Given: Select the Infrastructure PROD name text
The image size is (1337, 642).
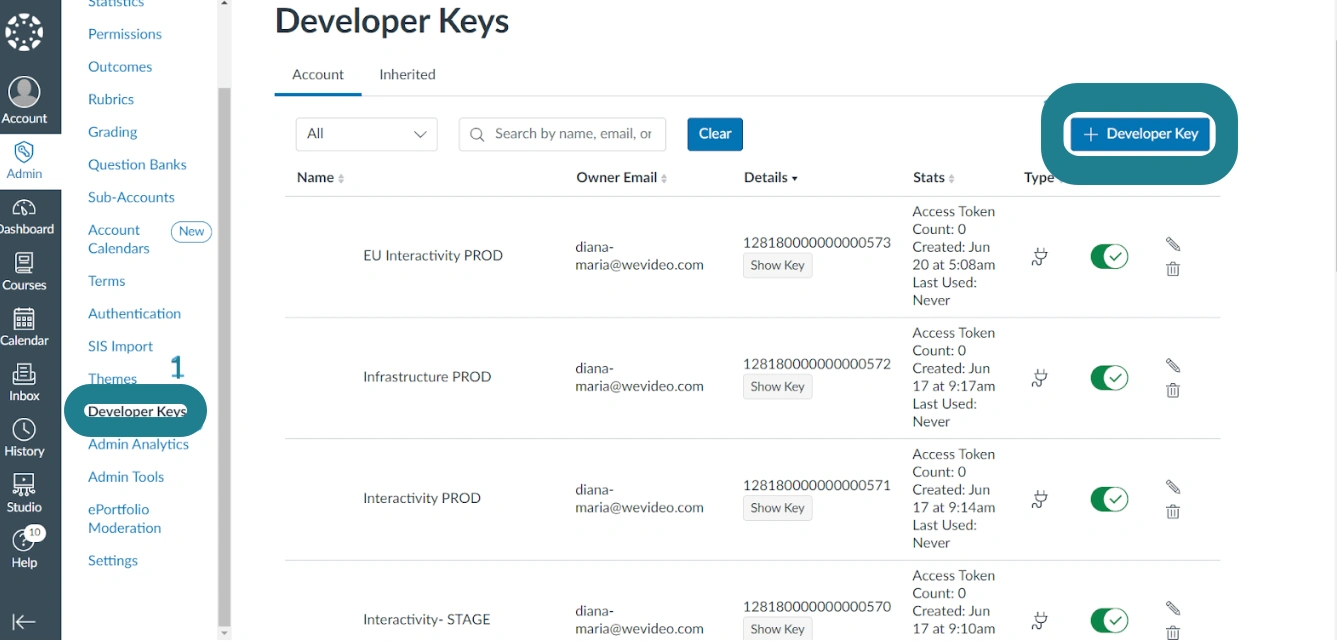Looking at the screenshot, I should click(427, 377).
